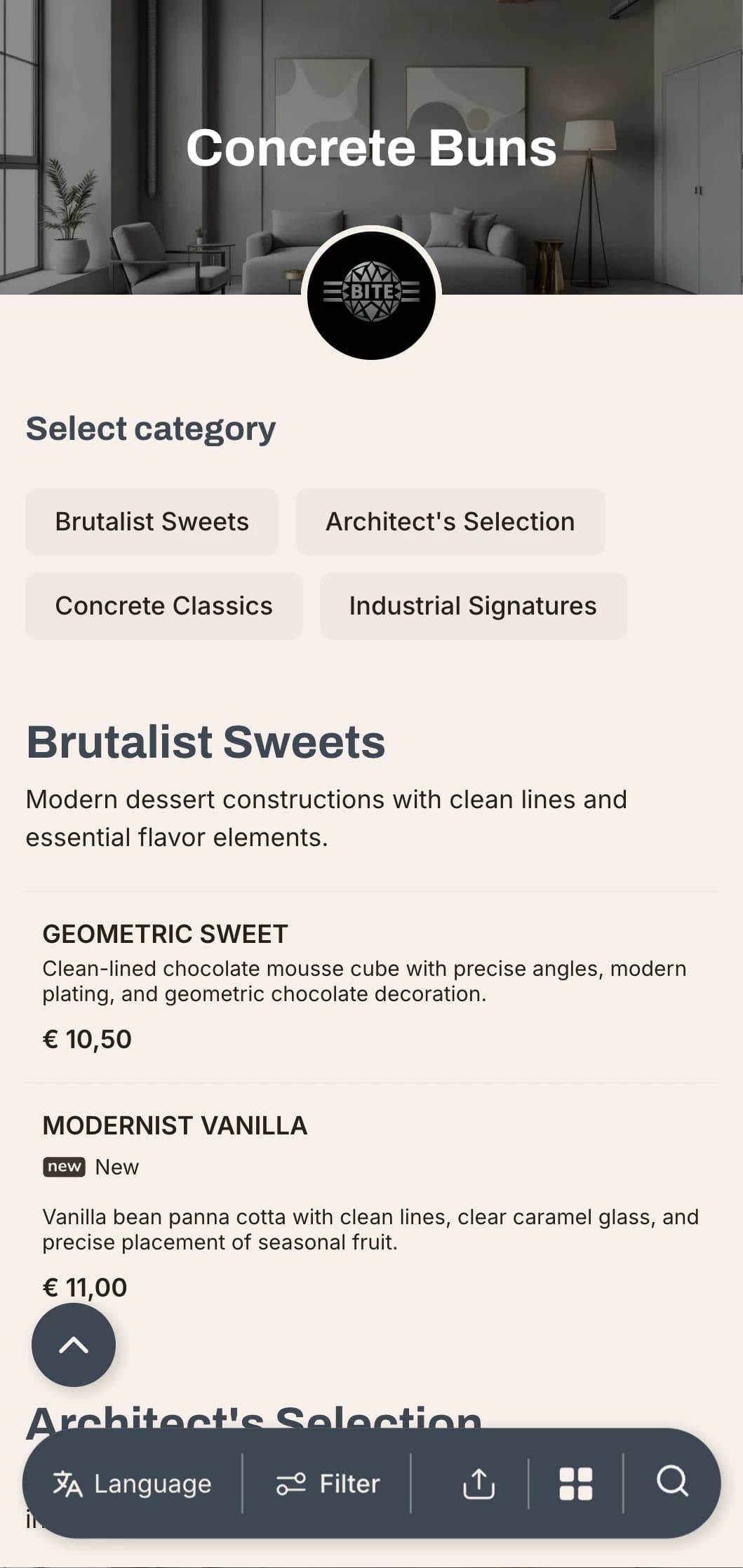The width and height of the screenshot is (743, 1568).
Task: Open the Language selector text
Action: tap(153, 1483)
